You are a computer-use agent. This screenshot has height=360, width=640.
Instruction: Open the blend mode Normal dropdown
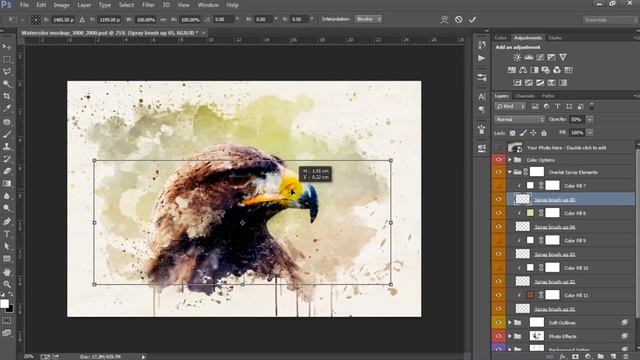(x=520, y=120)
